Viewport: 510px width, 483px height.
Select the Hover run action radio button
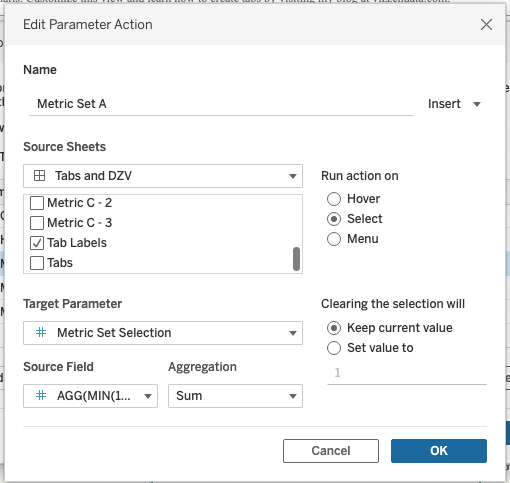pos(334,199)
